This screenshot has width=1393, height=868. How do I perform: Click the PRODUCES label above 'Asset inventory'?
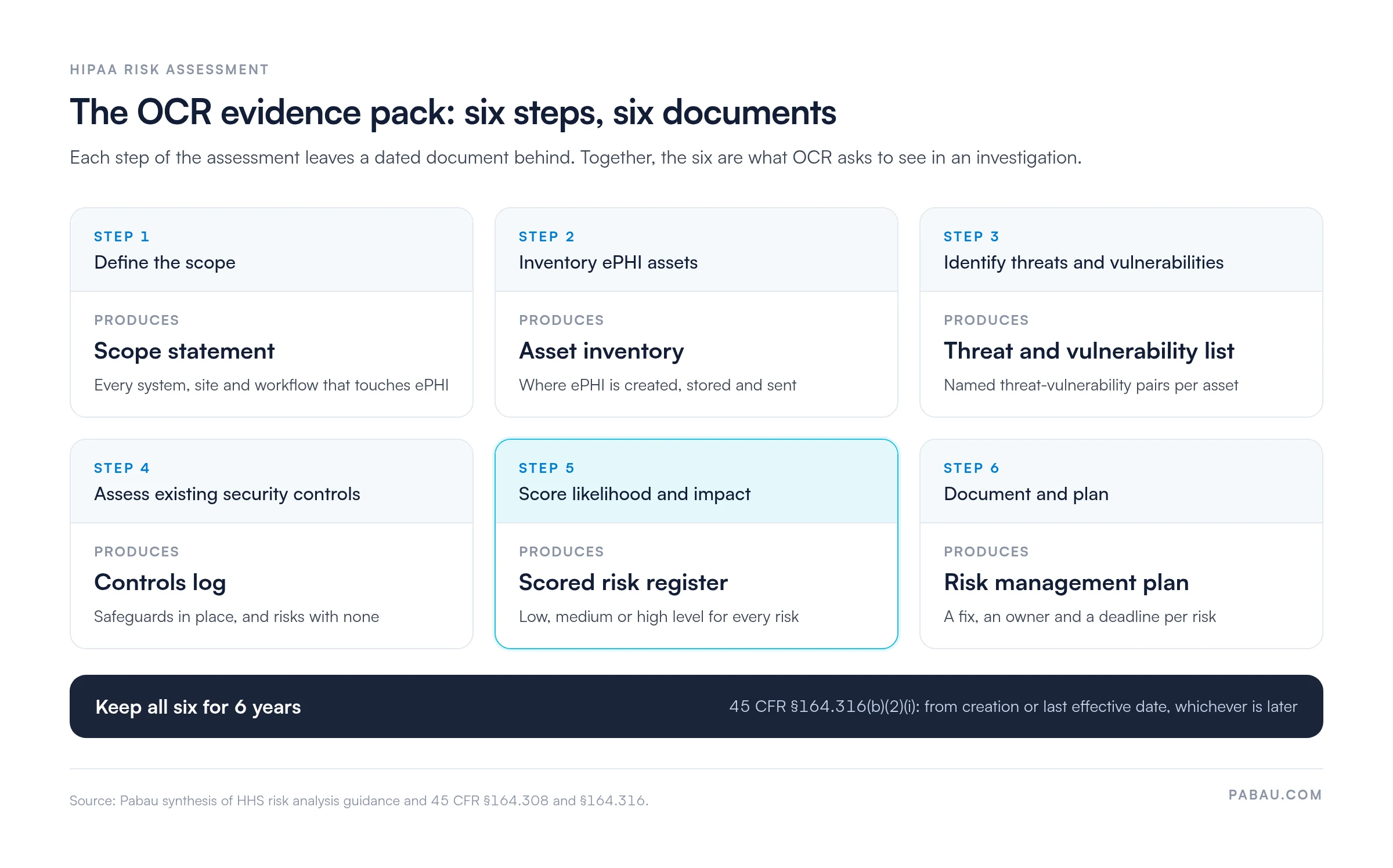pos(561,320)
